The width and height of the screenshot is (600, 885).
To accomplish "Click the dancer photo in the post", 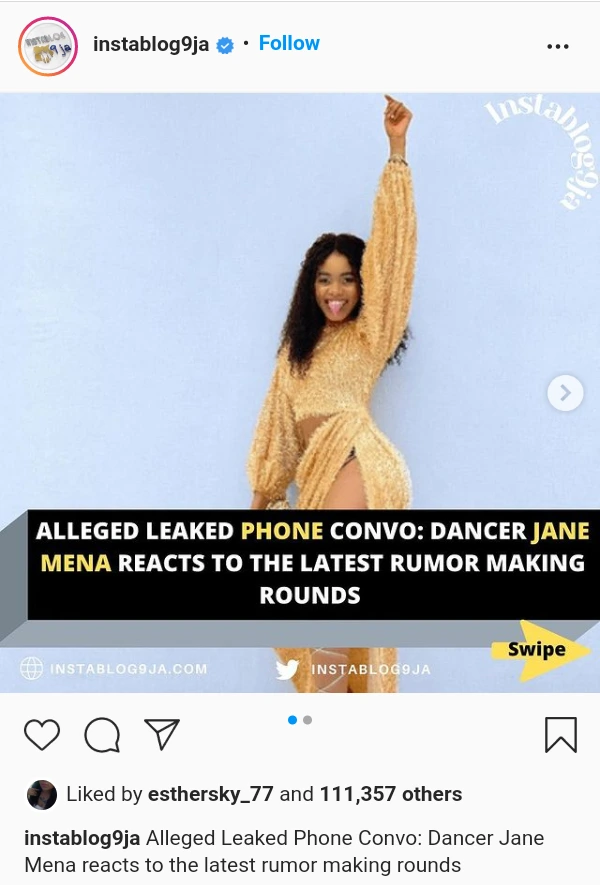I will [x=300, y=392].
